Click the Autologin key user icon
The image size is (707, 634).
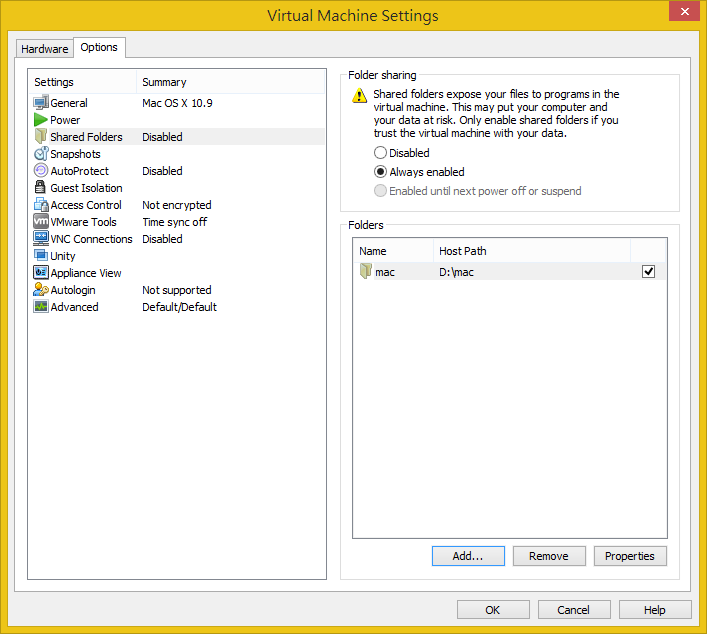[x=41, y=289]
